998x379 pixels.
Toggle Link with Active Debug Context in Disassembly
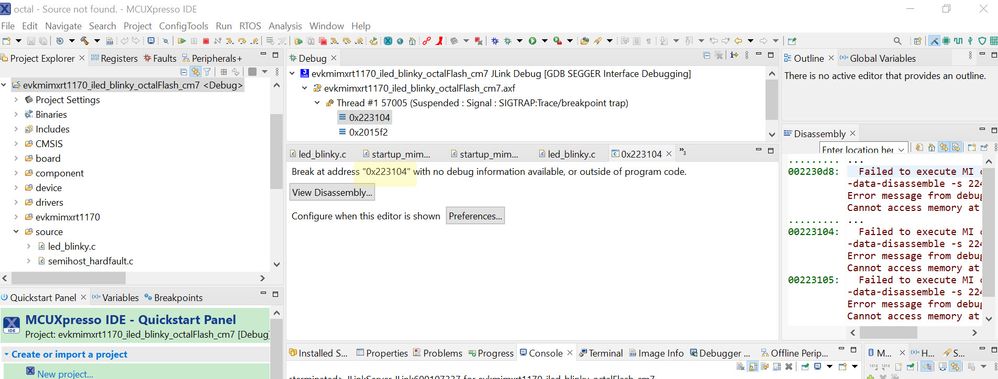945,148
